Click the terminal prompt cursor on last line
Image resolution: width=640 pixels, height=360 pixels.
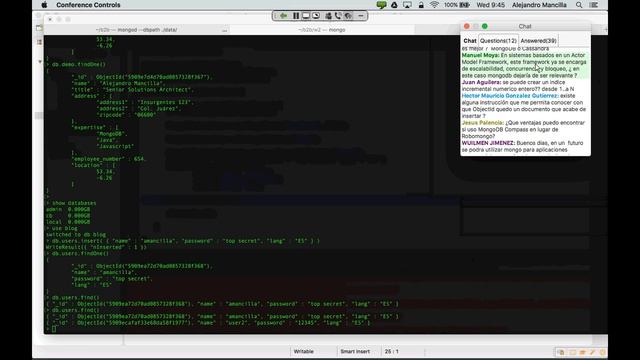[x=54, y=329]
